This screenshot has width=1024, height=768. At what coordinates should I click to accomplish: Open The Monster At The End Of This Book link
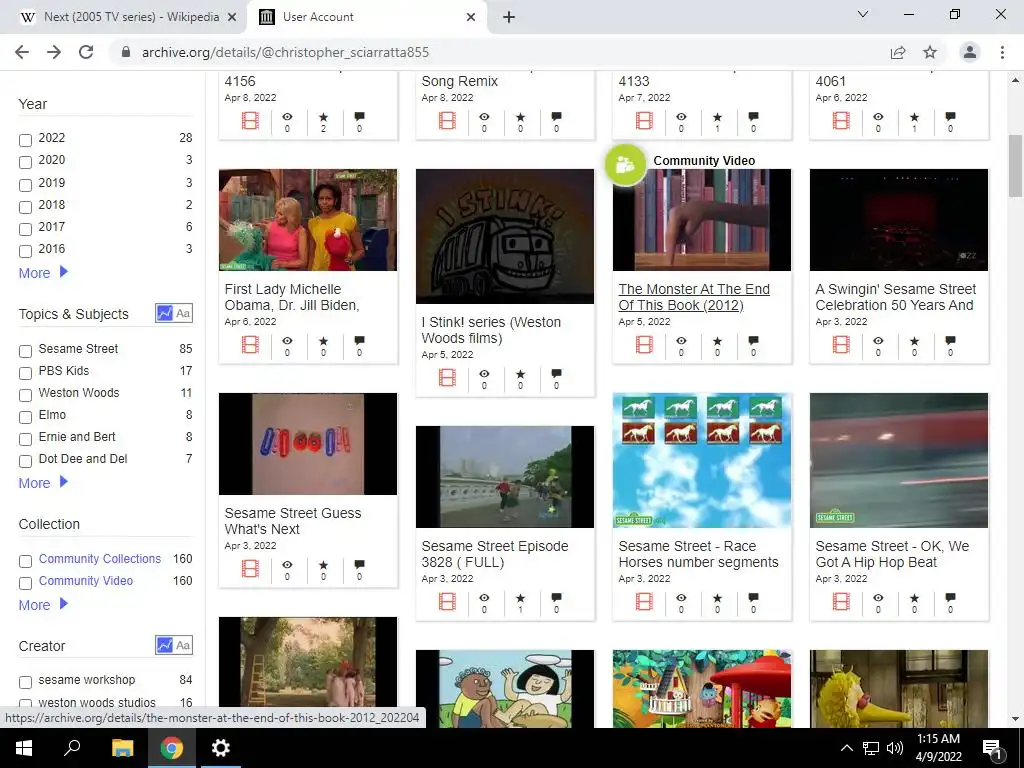[x=694, y=297]
